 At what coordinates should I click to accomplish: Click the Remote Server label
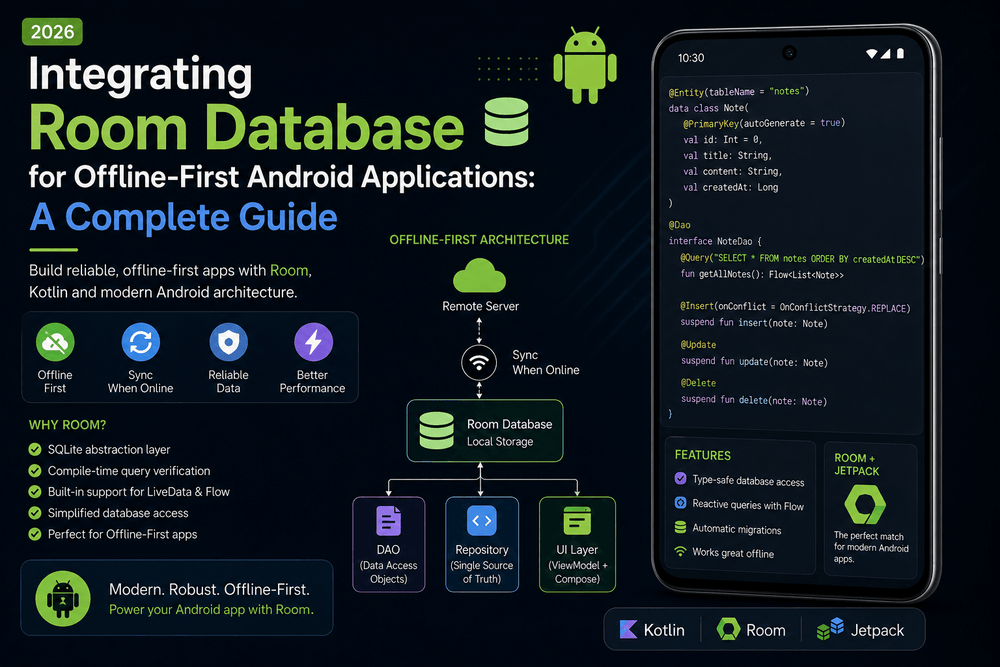pyautogui.click(x=480, y=306)
